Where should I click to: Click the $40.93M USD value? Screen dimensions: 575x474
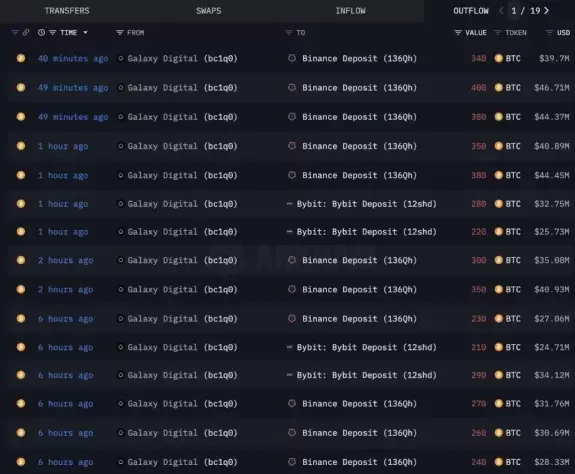tap(552, 289)
